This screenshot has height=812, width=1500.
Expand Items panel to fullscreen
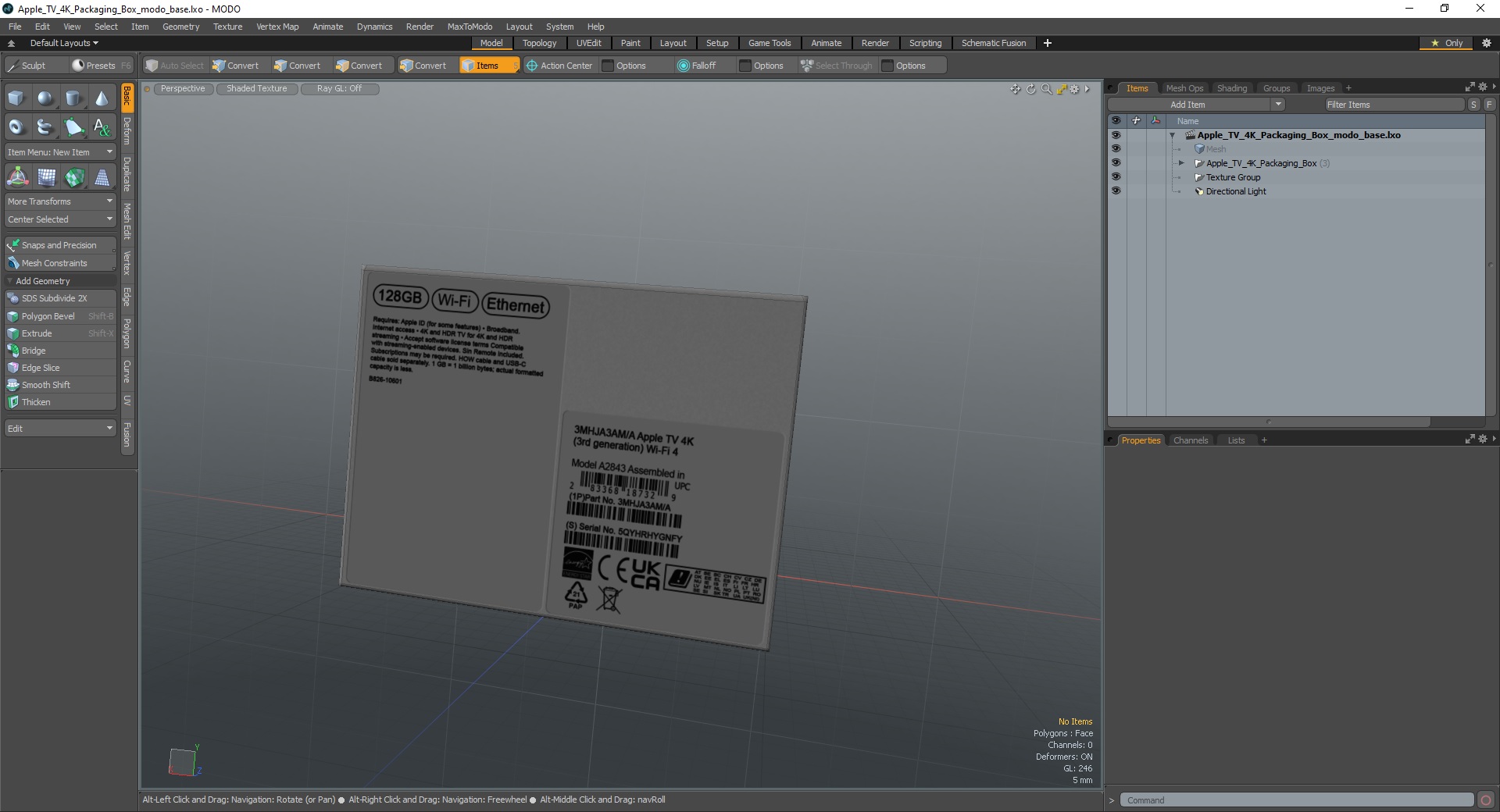[1470, 87]
